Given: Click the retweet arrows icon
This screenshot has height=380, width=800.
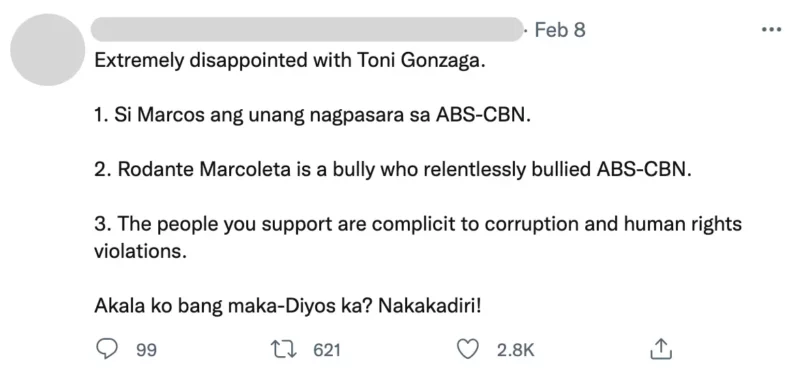Looking at the screenshot, I should point(286,349).
